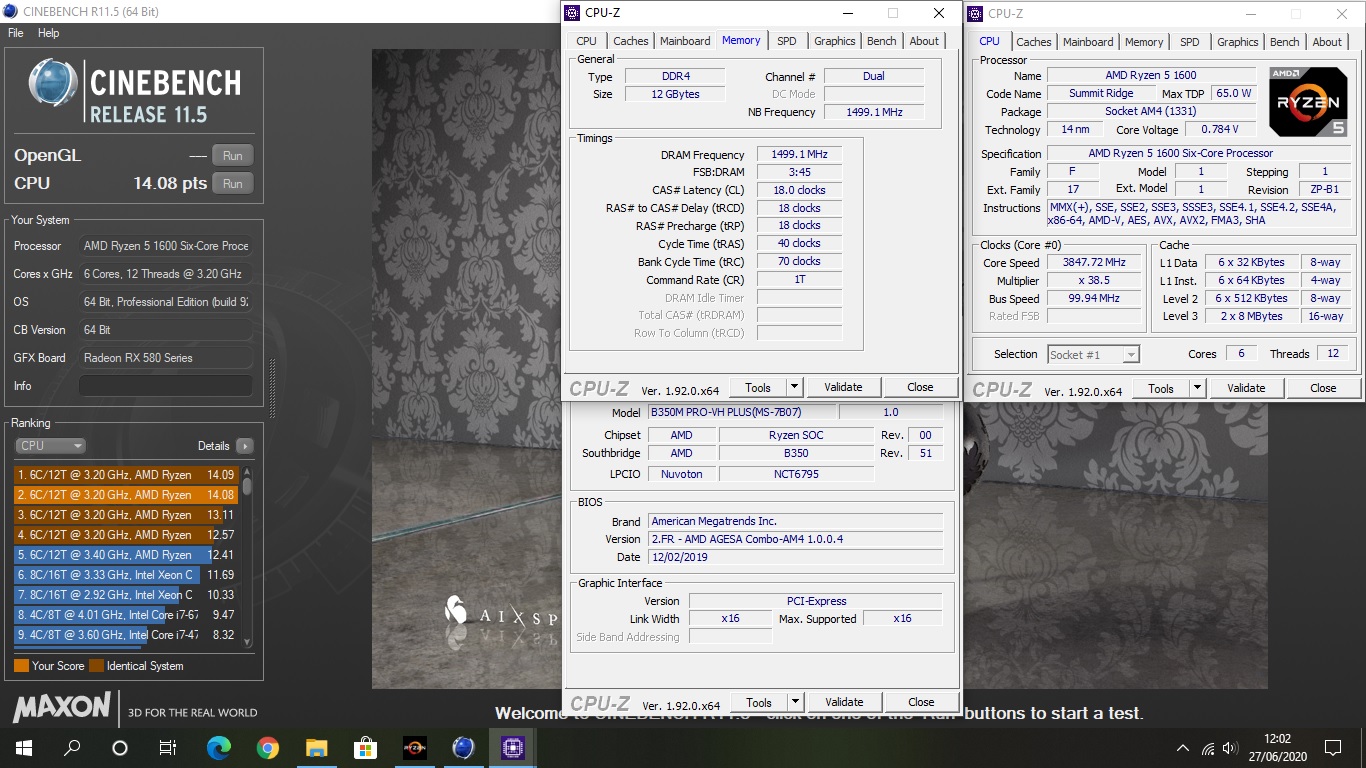The image size is (1366, 768).
Task: Click Close in bottom Mainboard CPU-Z window
Action: 921,702
